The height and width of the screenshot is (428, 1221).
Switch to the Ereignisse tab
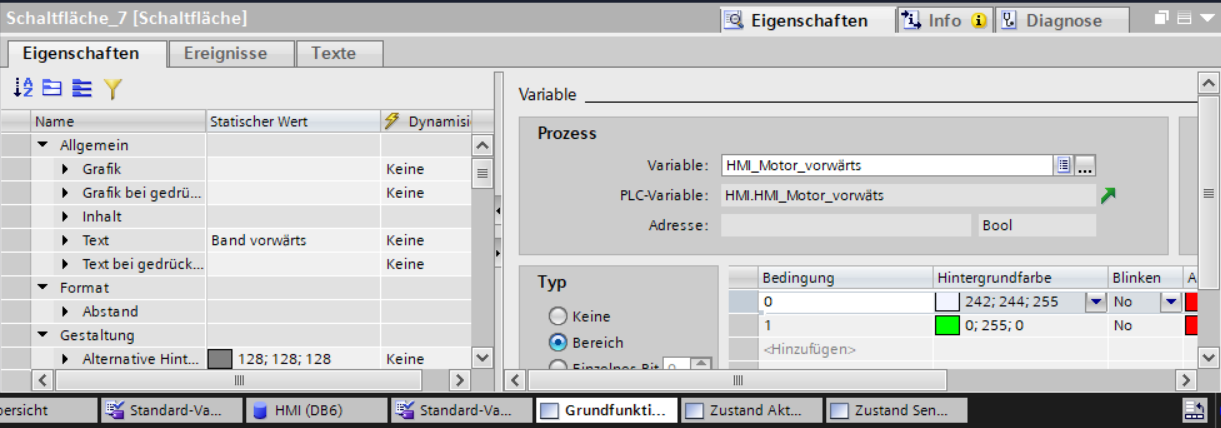[x=225, y=53]
